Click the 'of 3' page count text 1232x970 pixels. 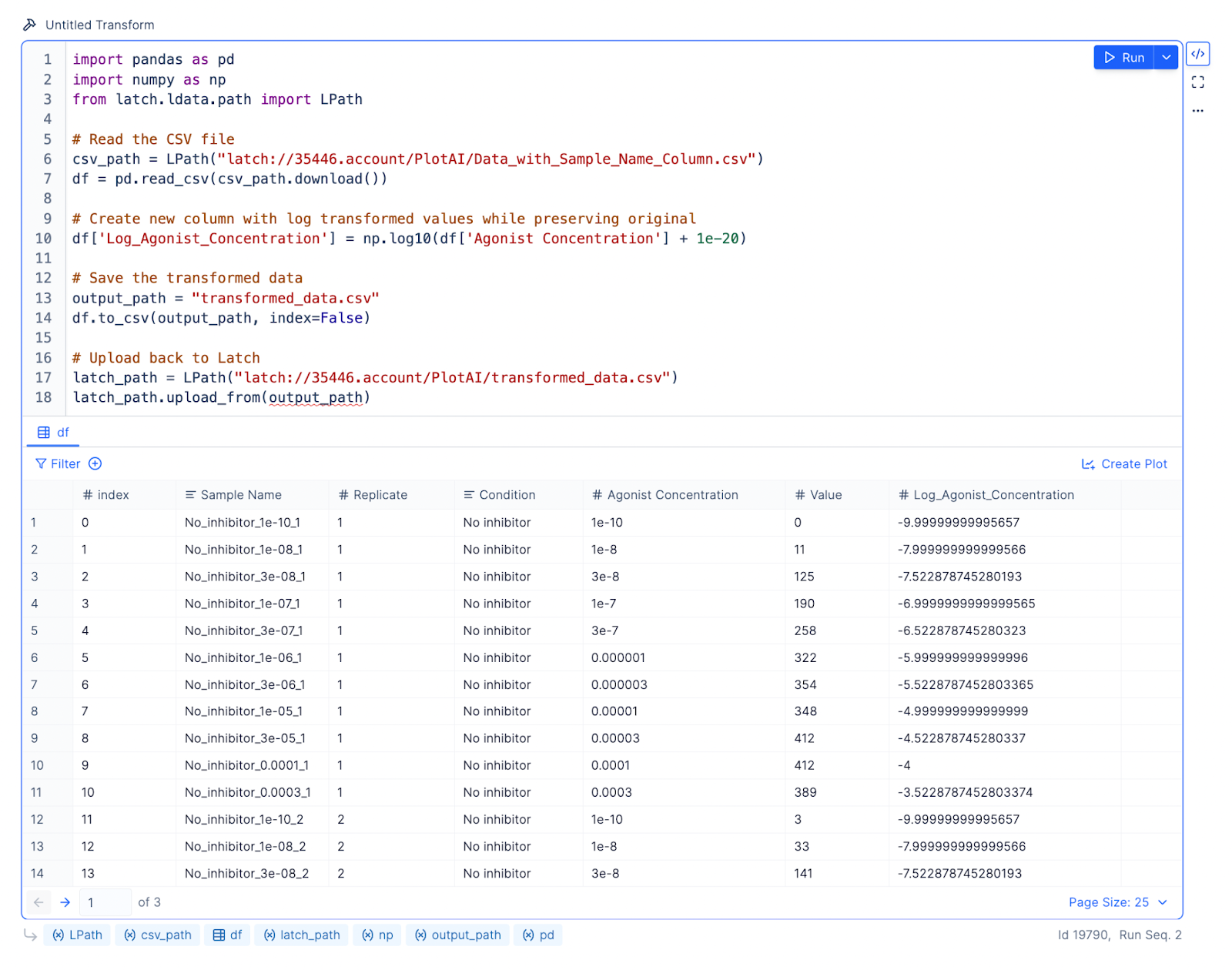click(x=149, y=902)
